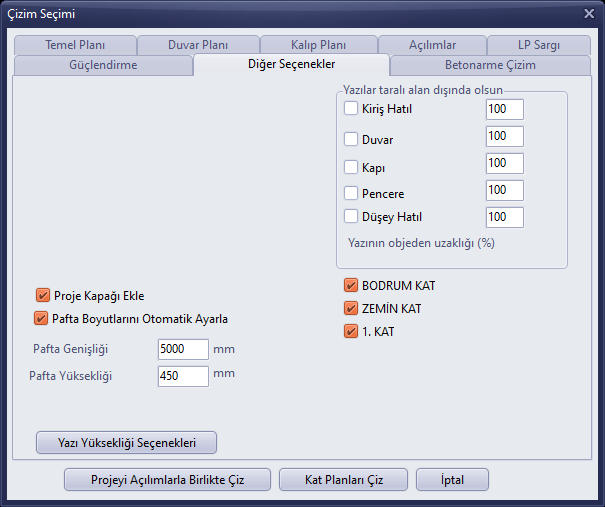Click the Düşey Hatıl distance input
Viewport: 605px width, 507px height.
pyautogui.click(x=505, y=218)
